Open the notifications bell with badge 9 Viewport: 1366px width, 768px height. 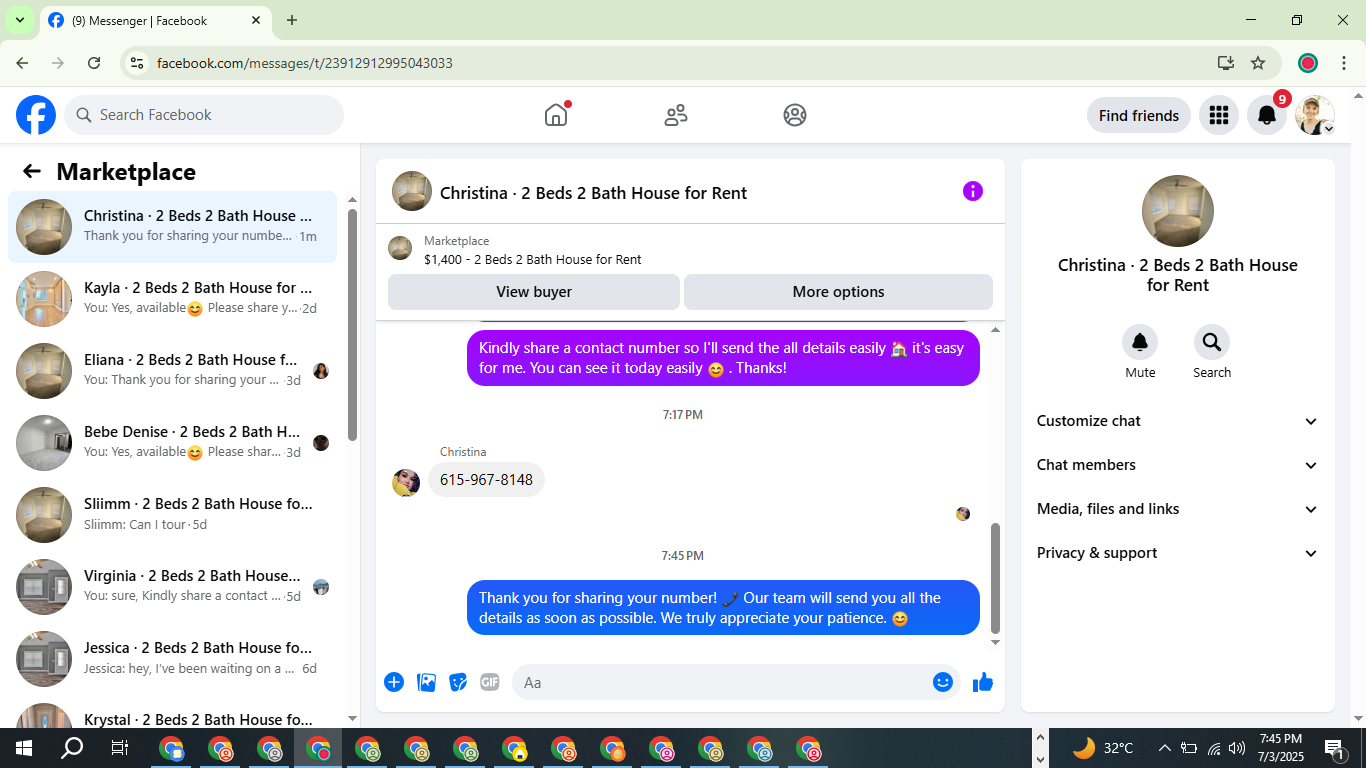(1267, 115)
